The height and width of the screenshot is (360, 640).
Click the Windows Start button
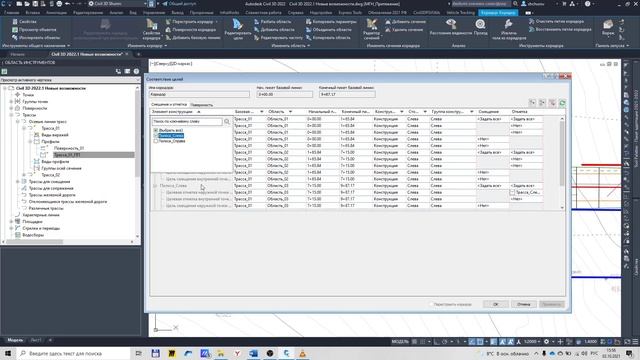click(8, 353)
